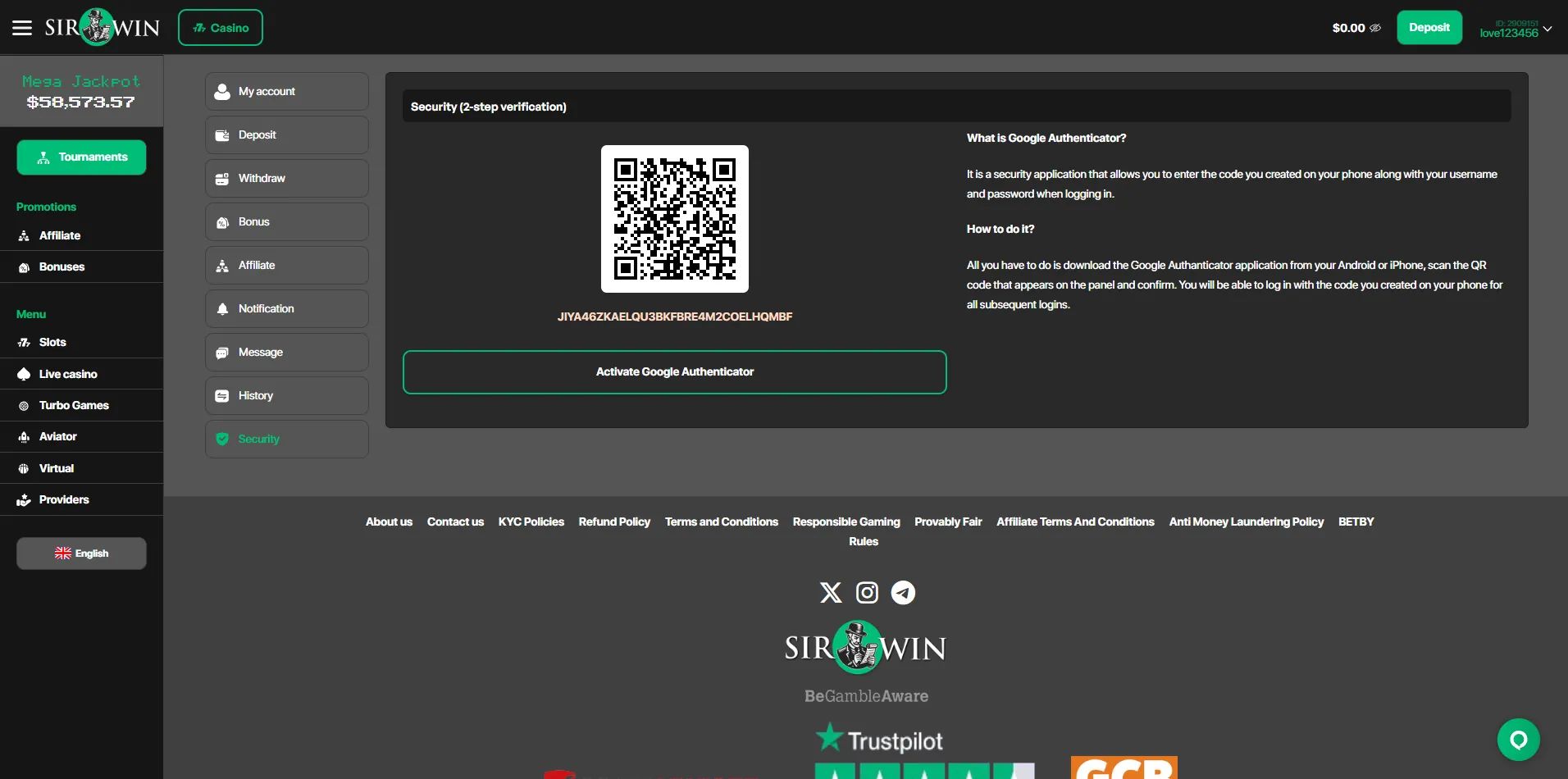1568x779 pixels.
Task: Open the Responsible Gaming link
Action: tap(846, 522)
